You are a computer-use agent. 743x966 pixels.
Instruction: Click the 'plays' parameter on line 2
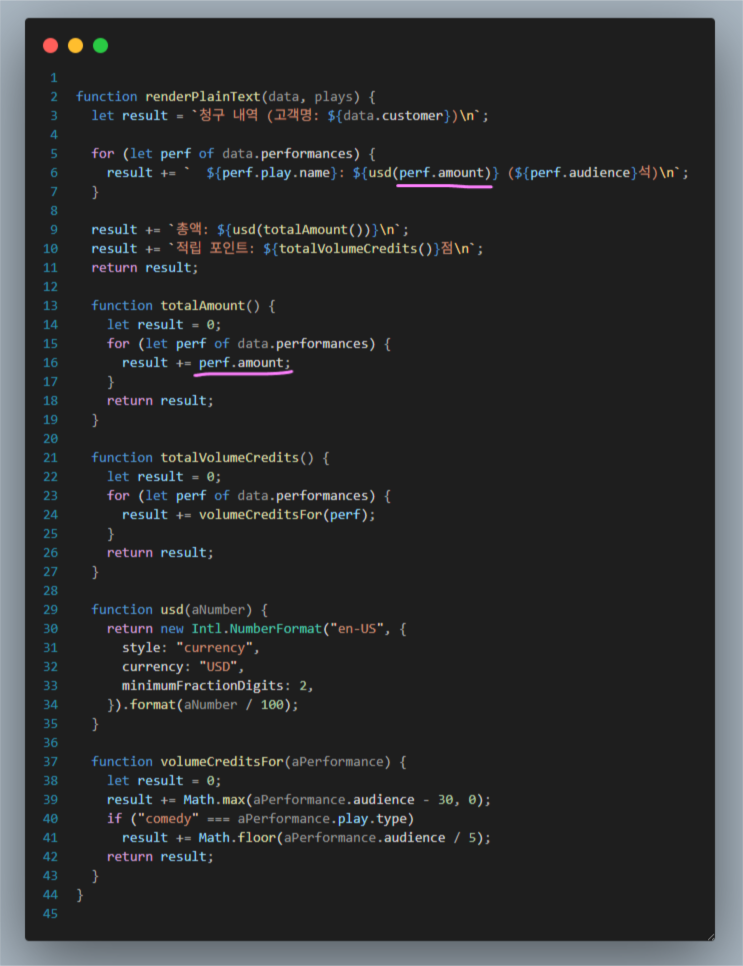[333, 97]
